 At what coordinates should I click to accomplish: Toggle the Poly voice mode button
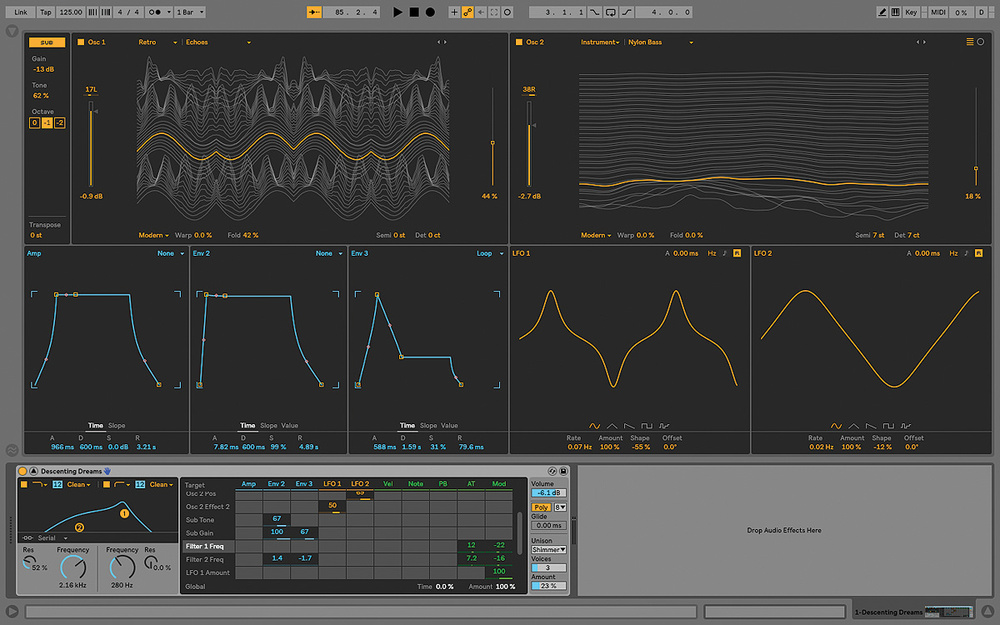[x=541, y=508]
